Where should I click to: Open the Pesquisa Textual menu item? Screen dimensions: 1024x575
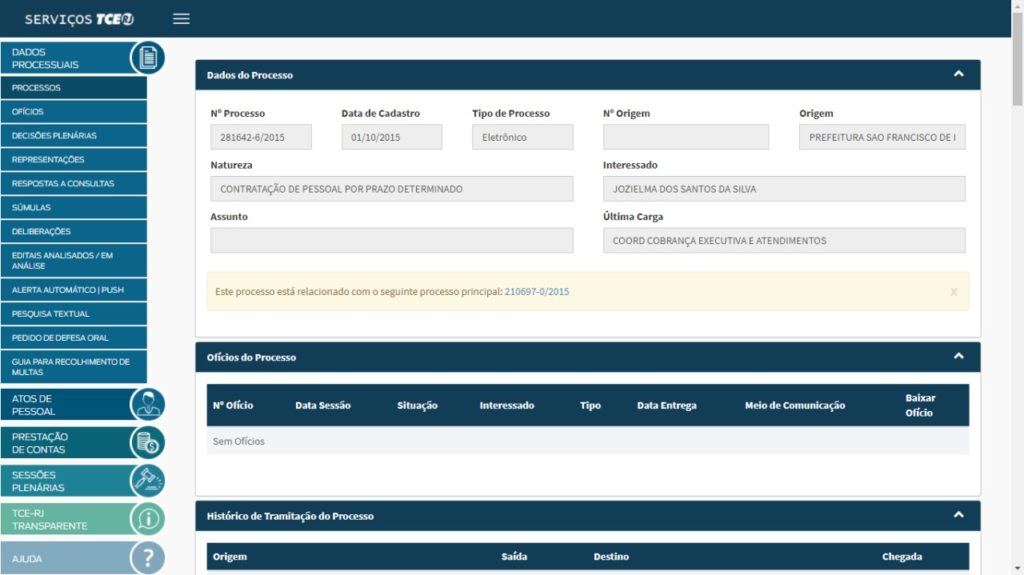[x=74, y=314]
